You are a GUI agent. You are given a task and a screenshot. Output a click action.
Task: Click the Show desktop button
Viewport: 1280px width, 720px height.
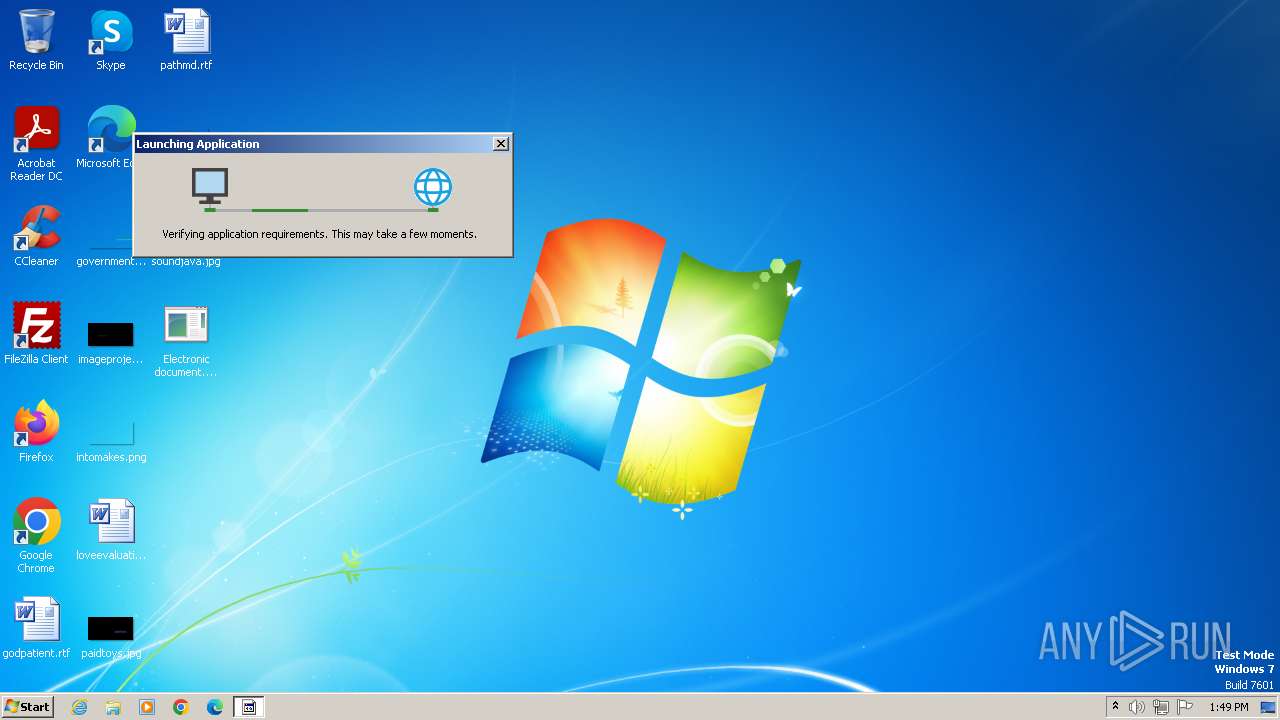coord(1269,707)
